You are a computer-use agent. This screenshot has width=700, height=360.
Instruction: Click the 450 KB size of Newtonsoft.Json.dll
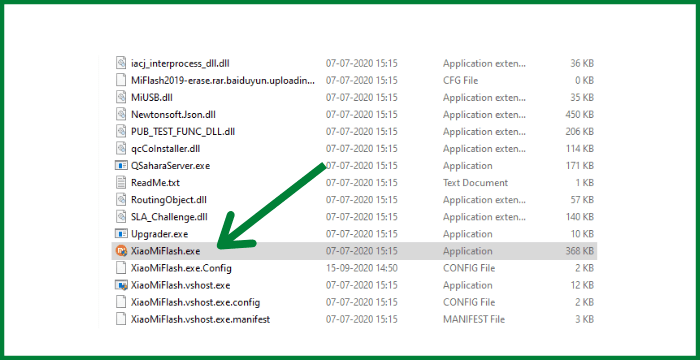click(x=579, y=115)
